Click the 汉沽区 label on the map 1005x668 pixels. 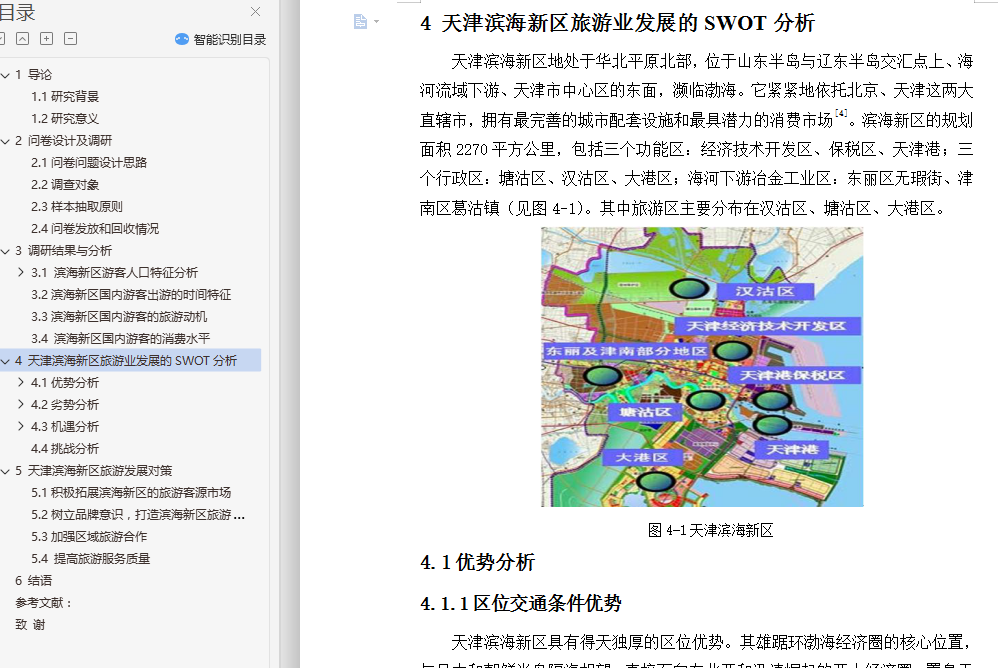click(765, 291)
